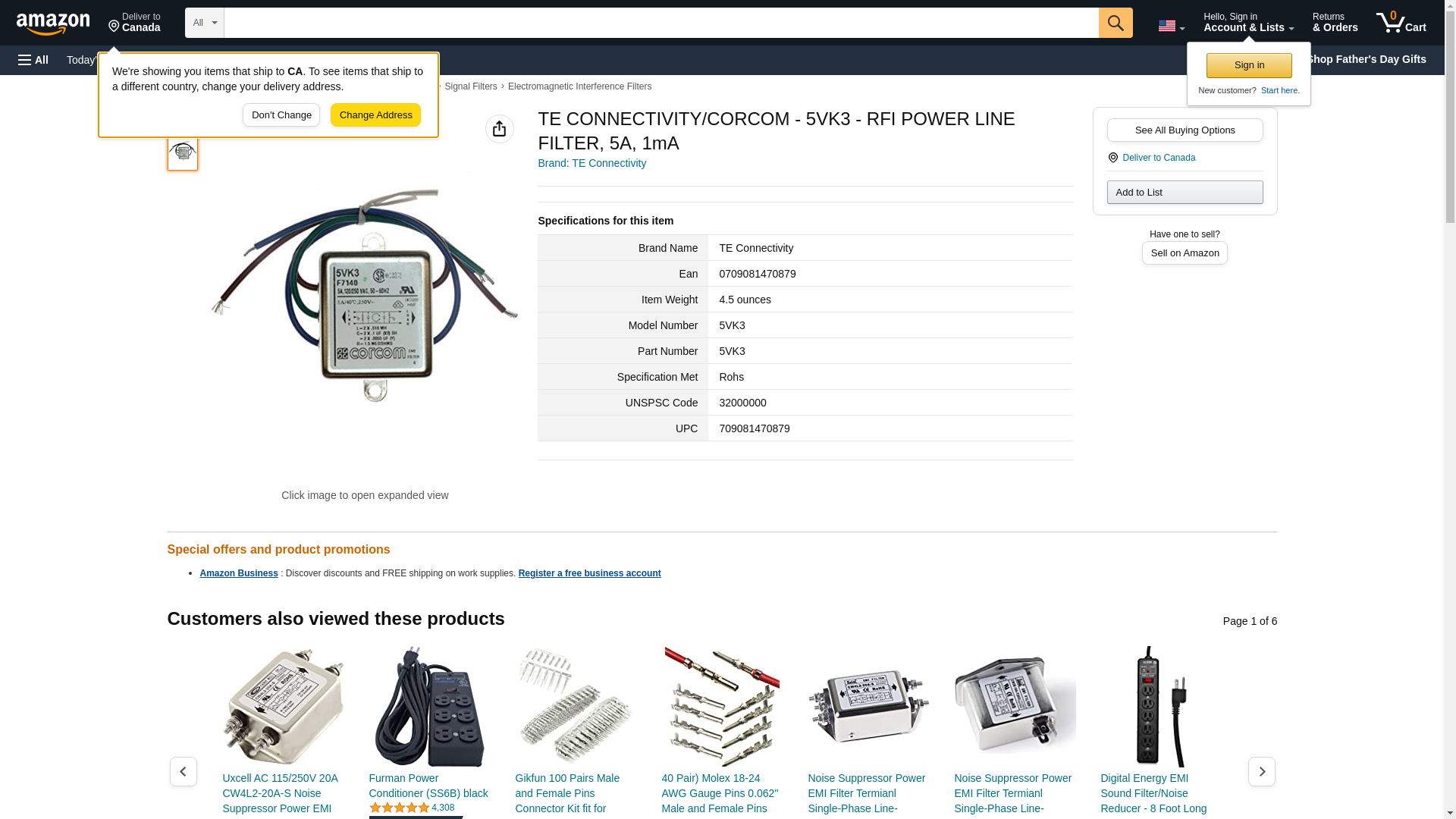Click the Change Address button
Viewport: 1456px width, 819px height.
click(x=375, y=115)
